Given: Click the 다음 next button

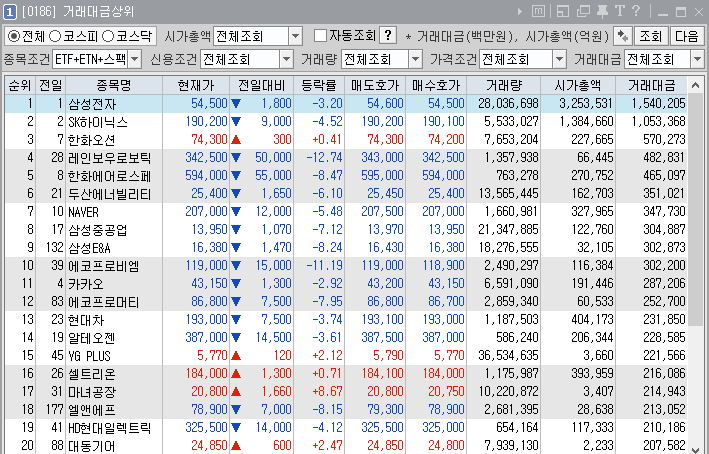Looking at the screenshot, I should 687,36.
